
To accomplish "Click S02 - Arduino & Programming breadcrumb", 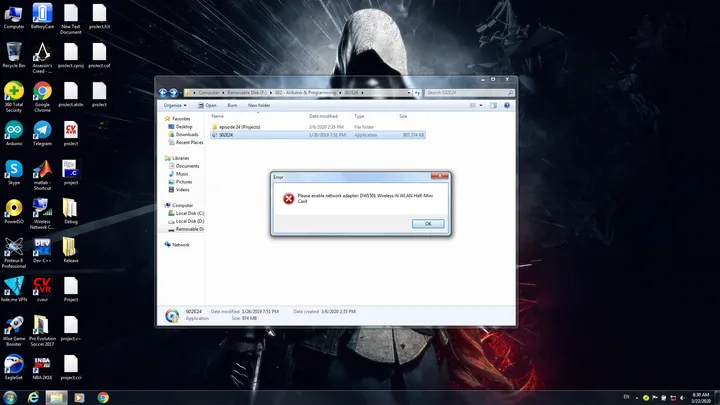I will [305, 93].
